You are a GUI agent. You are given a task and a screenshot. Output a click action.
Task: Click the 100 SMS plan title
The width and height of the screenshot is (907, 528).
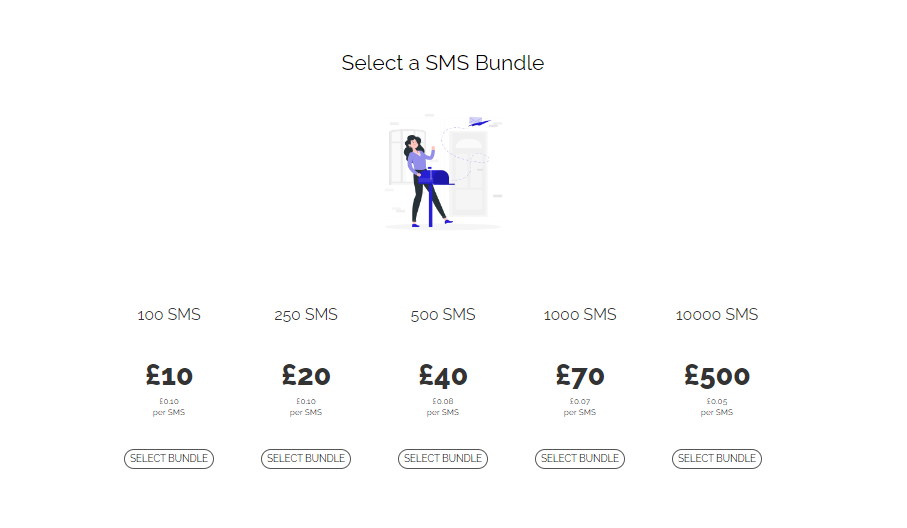pos(169,315)
